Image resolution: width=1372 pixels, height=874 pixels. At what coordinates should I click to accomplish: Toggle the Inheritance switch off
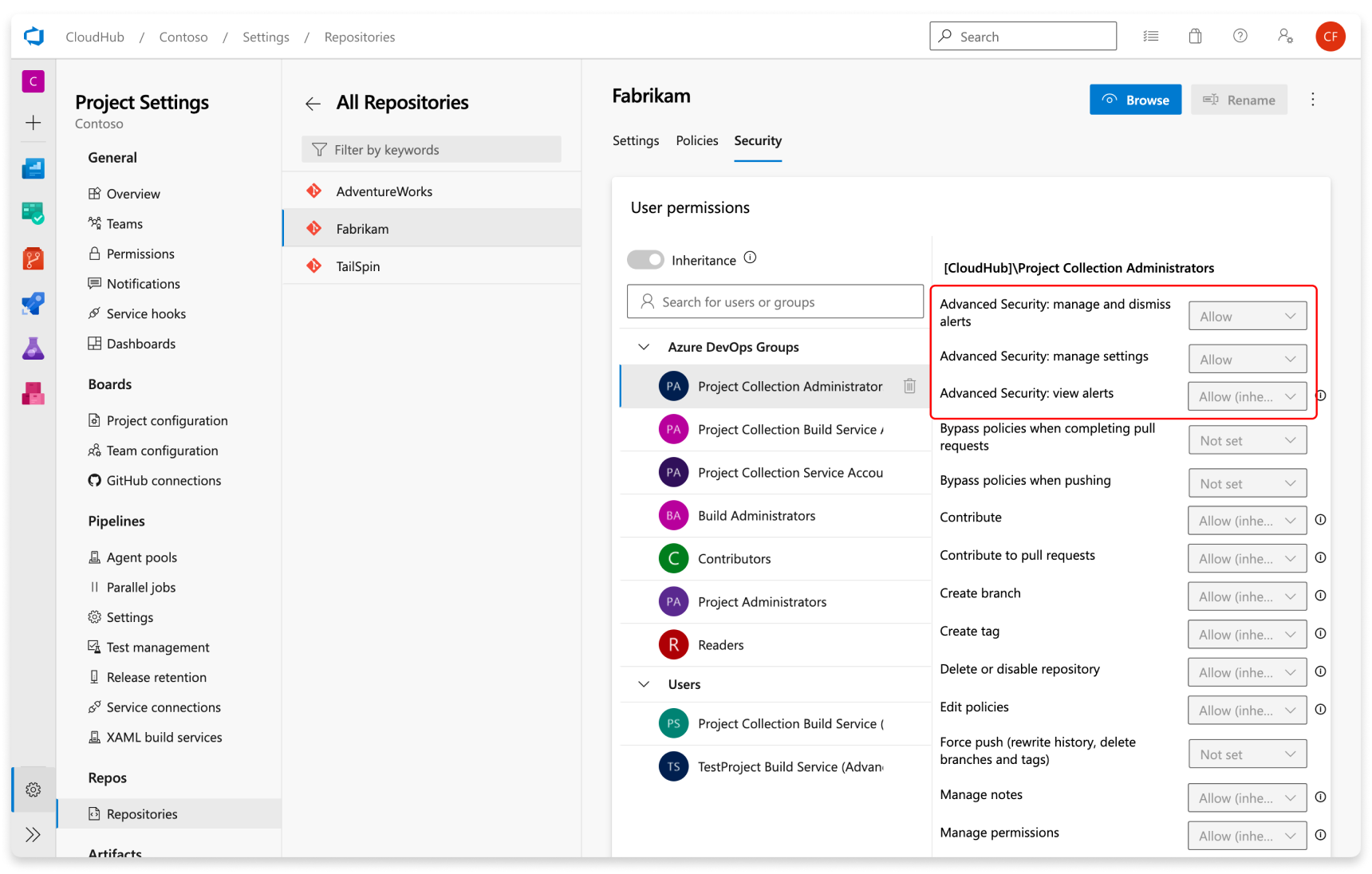(x=645, y=259)
